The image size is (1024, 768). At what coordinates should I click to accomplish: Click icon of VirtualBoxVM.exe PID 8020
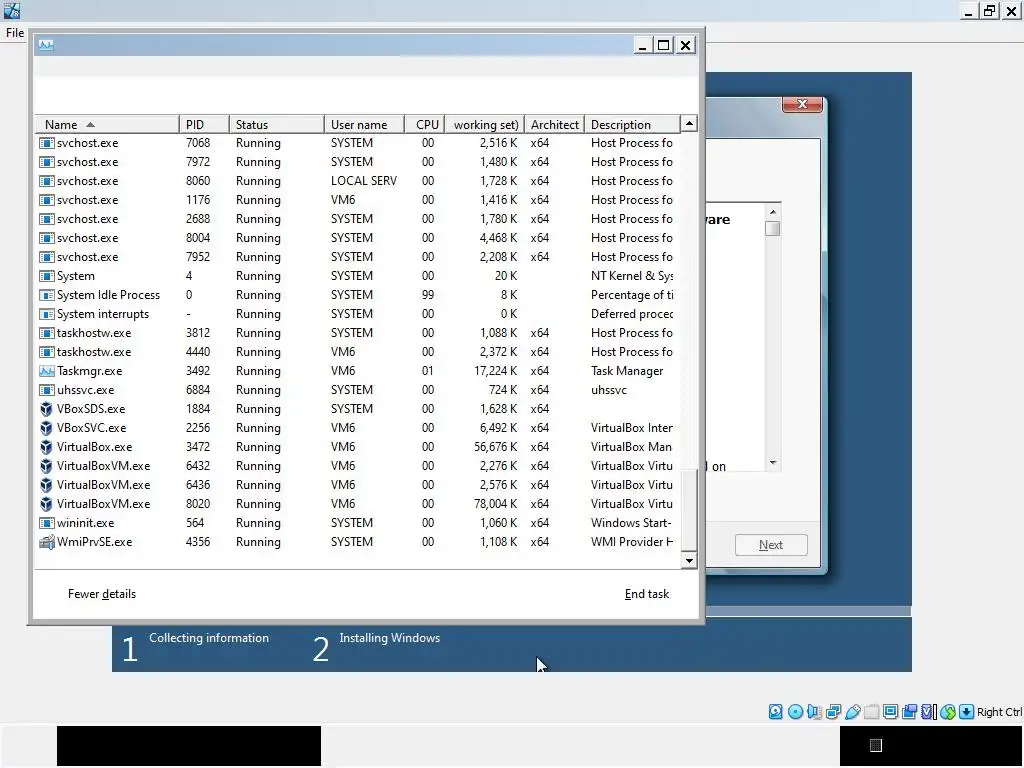click(46, 504)
